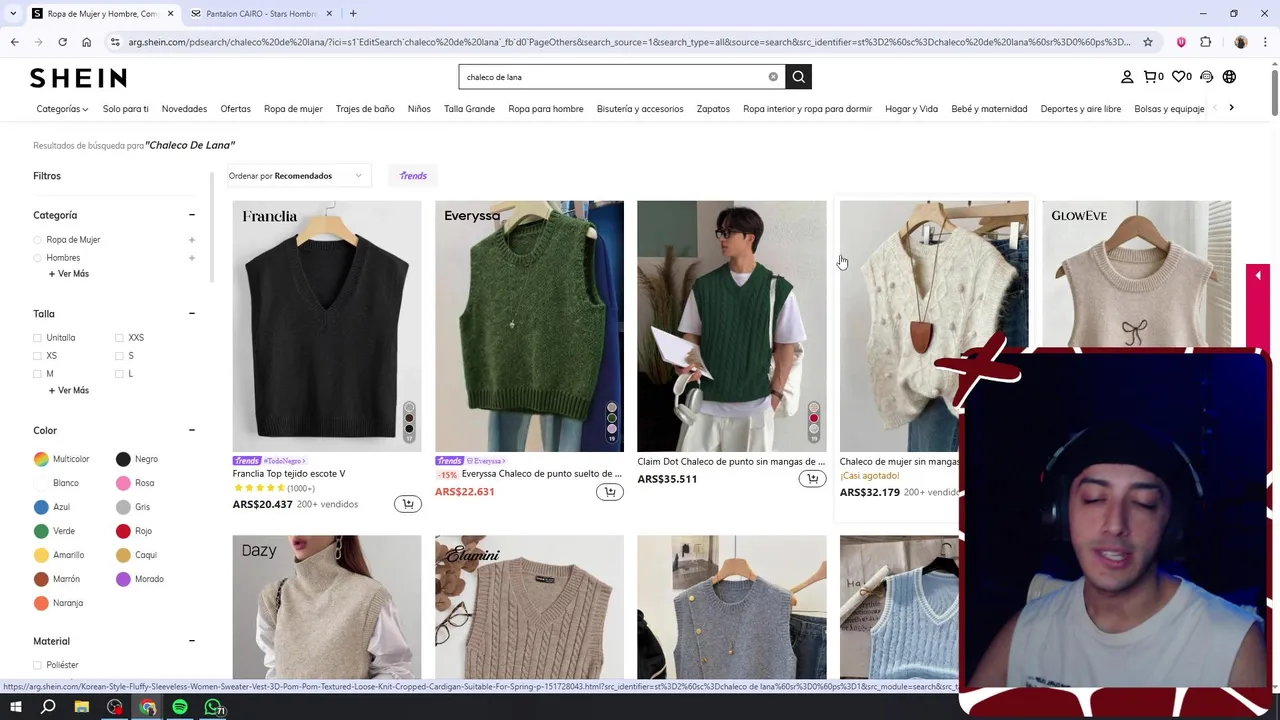
Task: Open Solo para ti link
Action: coord(125,109)
